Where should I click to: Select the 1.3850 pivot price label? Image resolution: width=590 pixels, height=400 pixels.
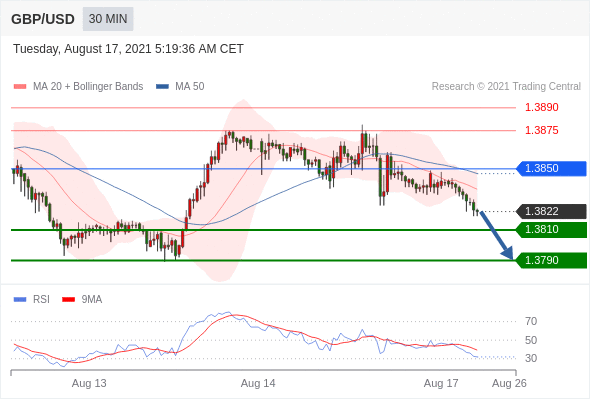point(551,169)
